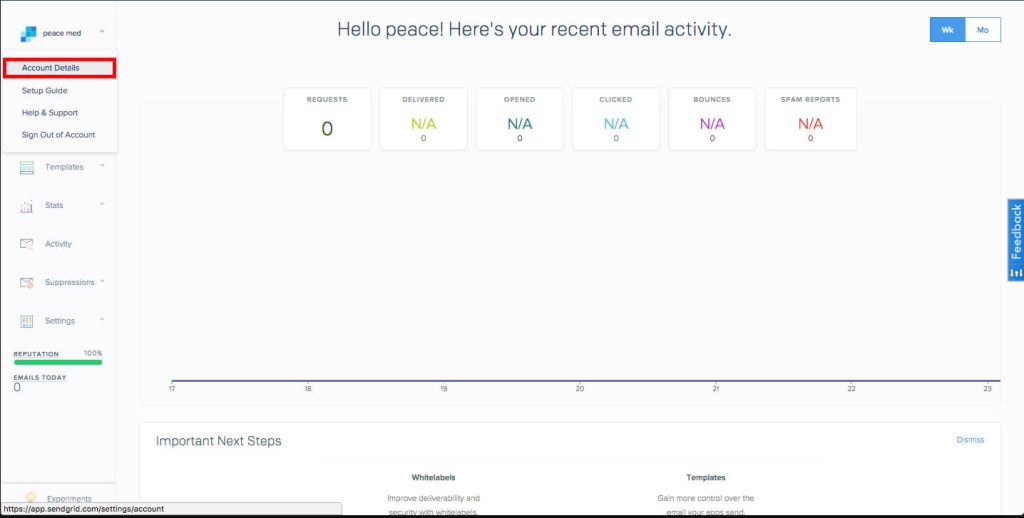Choose Sign Out of Account
Screen dimensions: 1024x518
58,135
